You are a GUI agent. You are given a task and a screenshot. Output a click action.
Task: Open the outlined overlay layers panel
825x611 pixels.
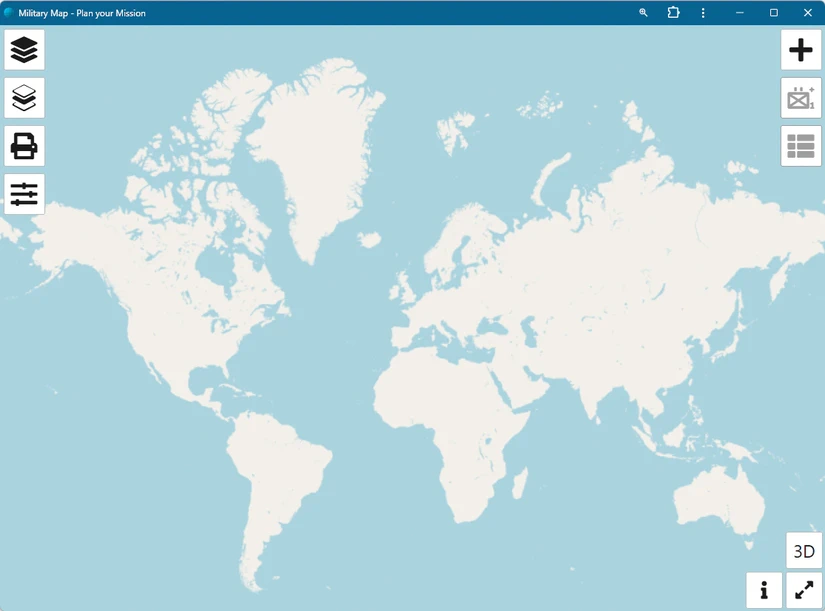24,98
